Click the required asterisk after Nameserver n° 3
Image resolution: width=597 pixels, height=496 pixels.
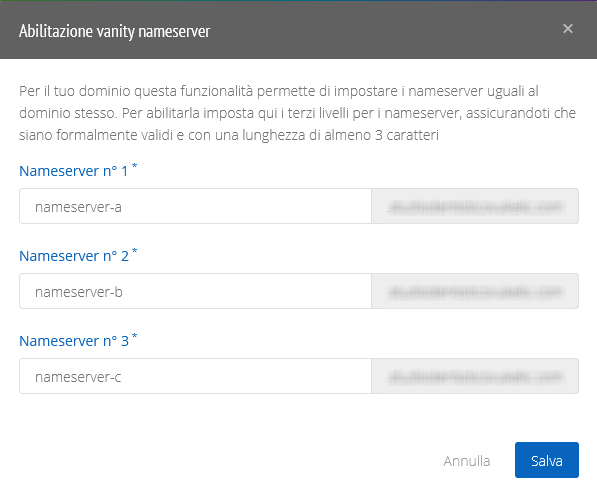pos(134,335)
